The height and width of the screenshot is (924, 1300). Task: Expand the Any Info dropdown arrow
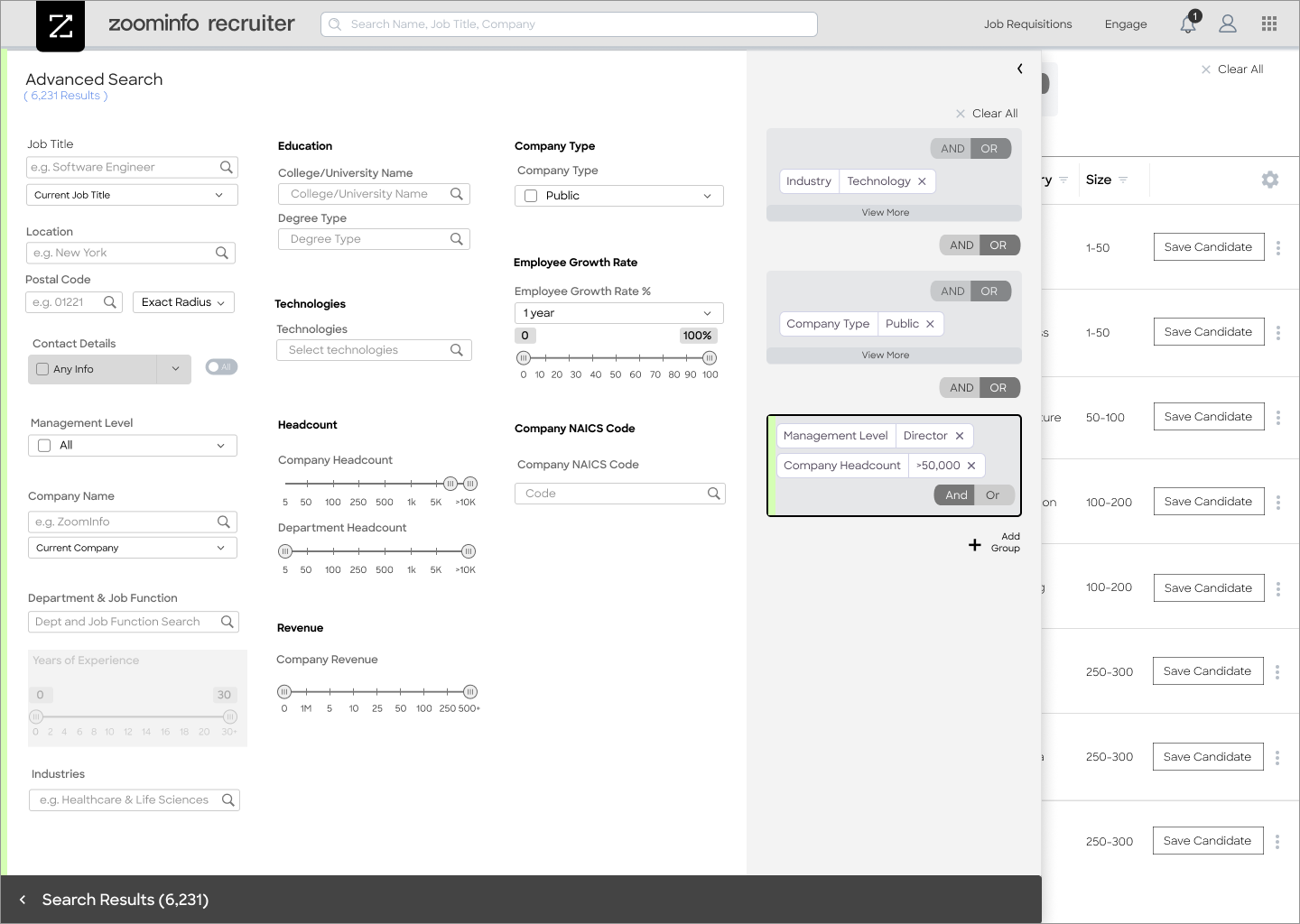pyautogui.click(x=175, y=369)
